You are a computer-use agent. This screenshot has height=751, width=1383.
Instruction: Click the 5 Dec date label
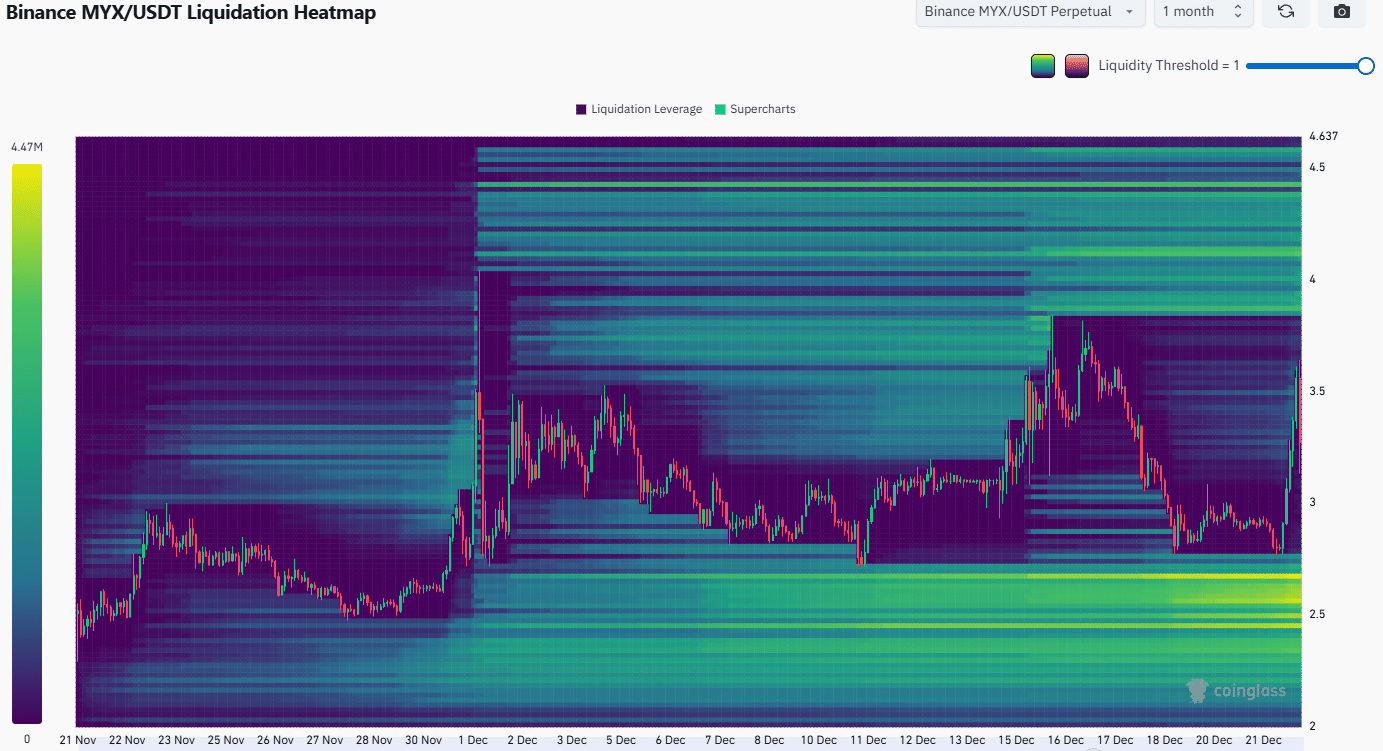click(x=621, y=741)
